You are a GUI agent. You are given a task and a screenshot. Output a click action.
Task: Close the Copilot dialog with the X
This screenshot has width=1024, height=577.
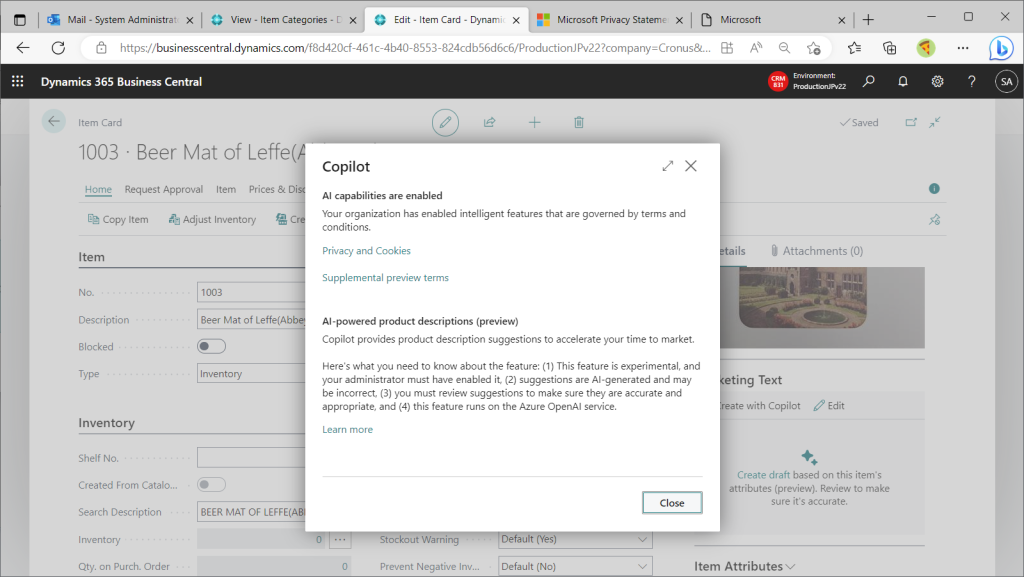(x=691, y=166)
